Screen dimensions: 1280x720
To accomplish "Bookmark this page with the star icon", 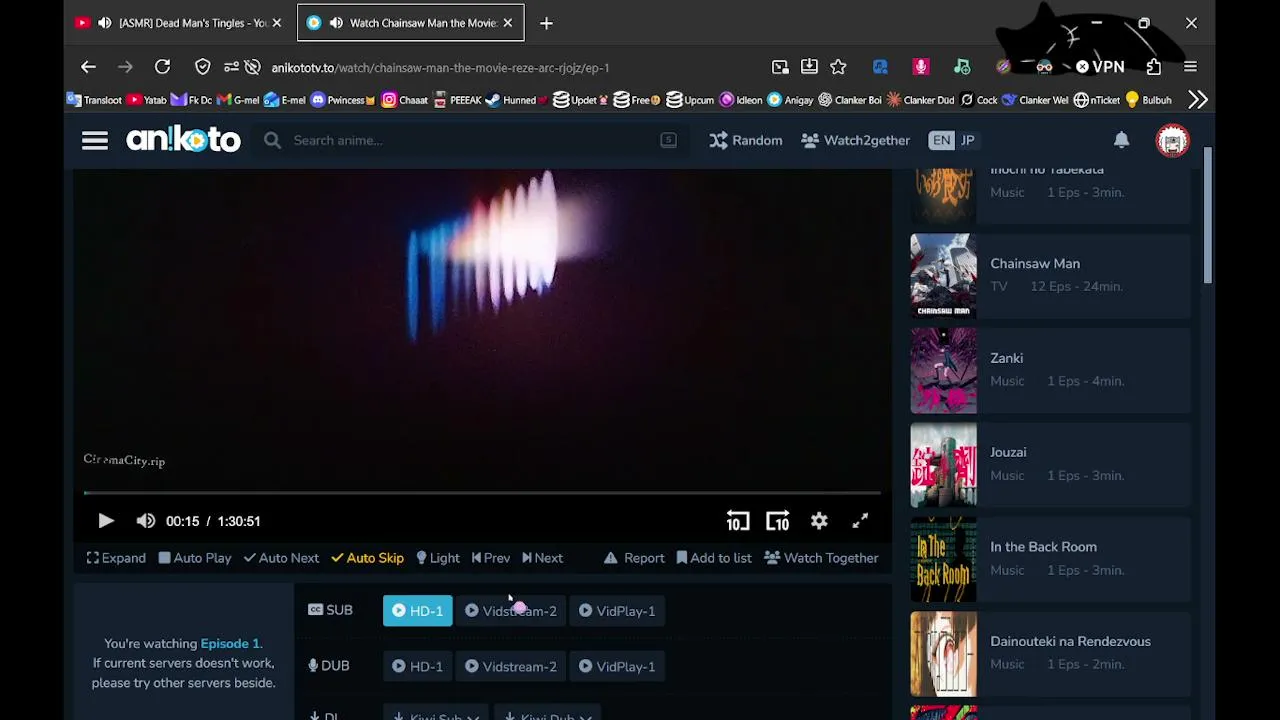I will point(838,67).
